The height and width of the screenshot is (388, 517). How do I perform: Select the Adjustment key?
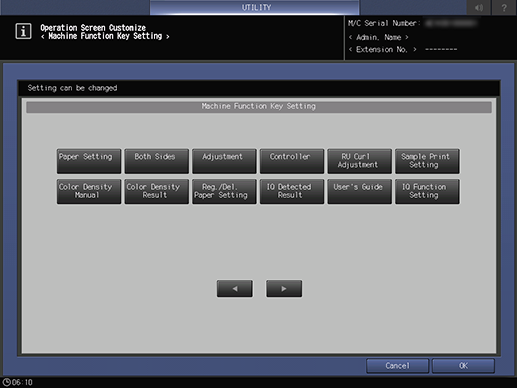[224, 161]
